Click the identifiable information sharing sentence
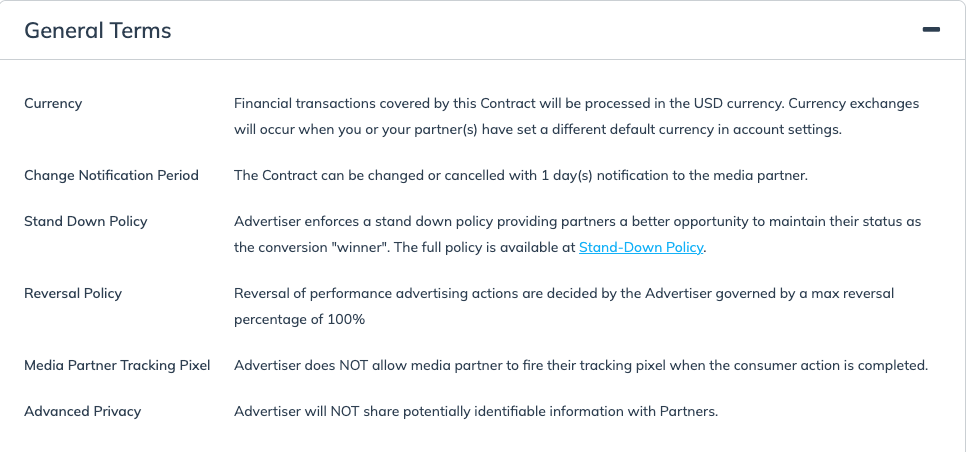The width and height of the screenshot is (970, 452). [475, 411]
